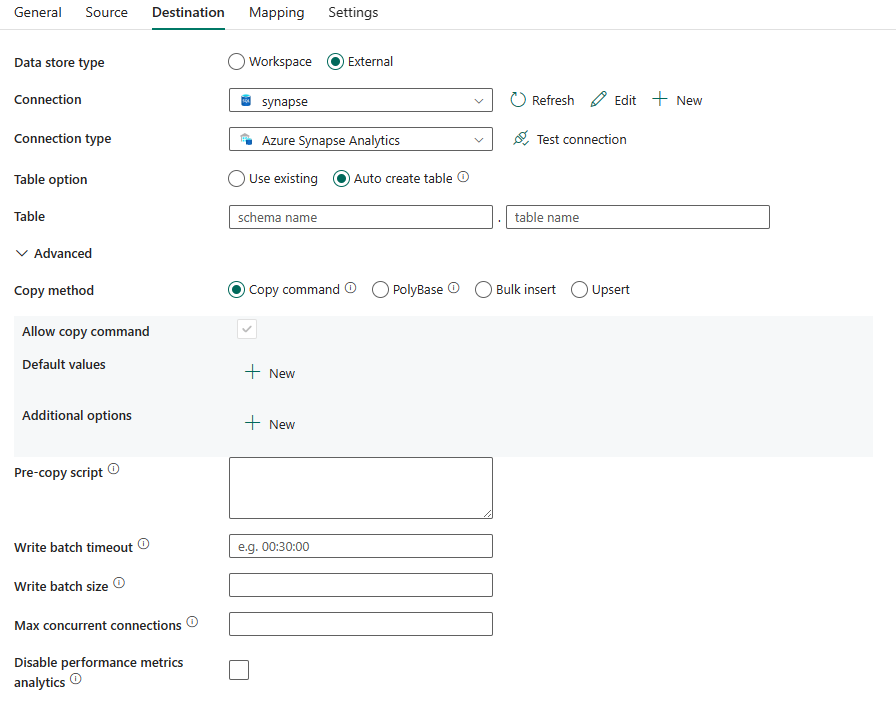Toggle the Allow copy command checkbox
Screen dimensions: 896x722
247,329
